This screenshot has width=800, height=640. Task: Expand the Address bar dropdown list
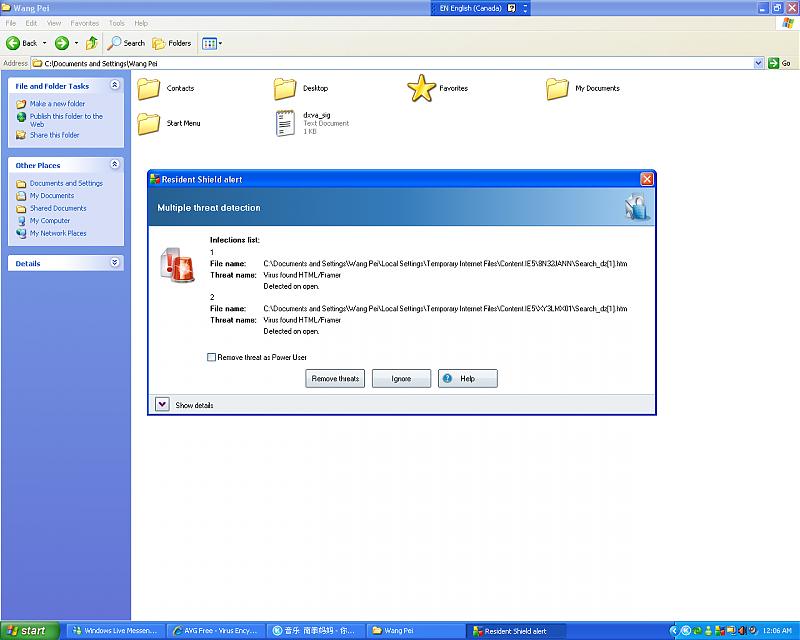[758, 63]
